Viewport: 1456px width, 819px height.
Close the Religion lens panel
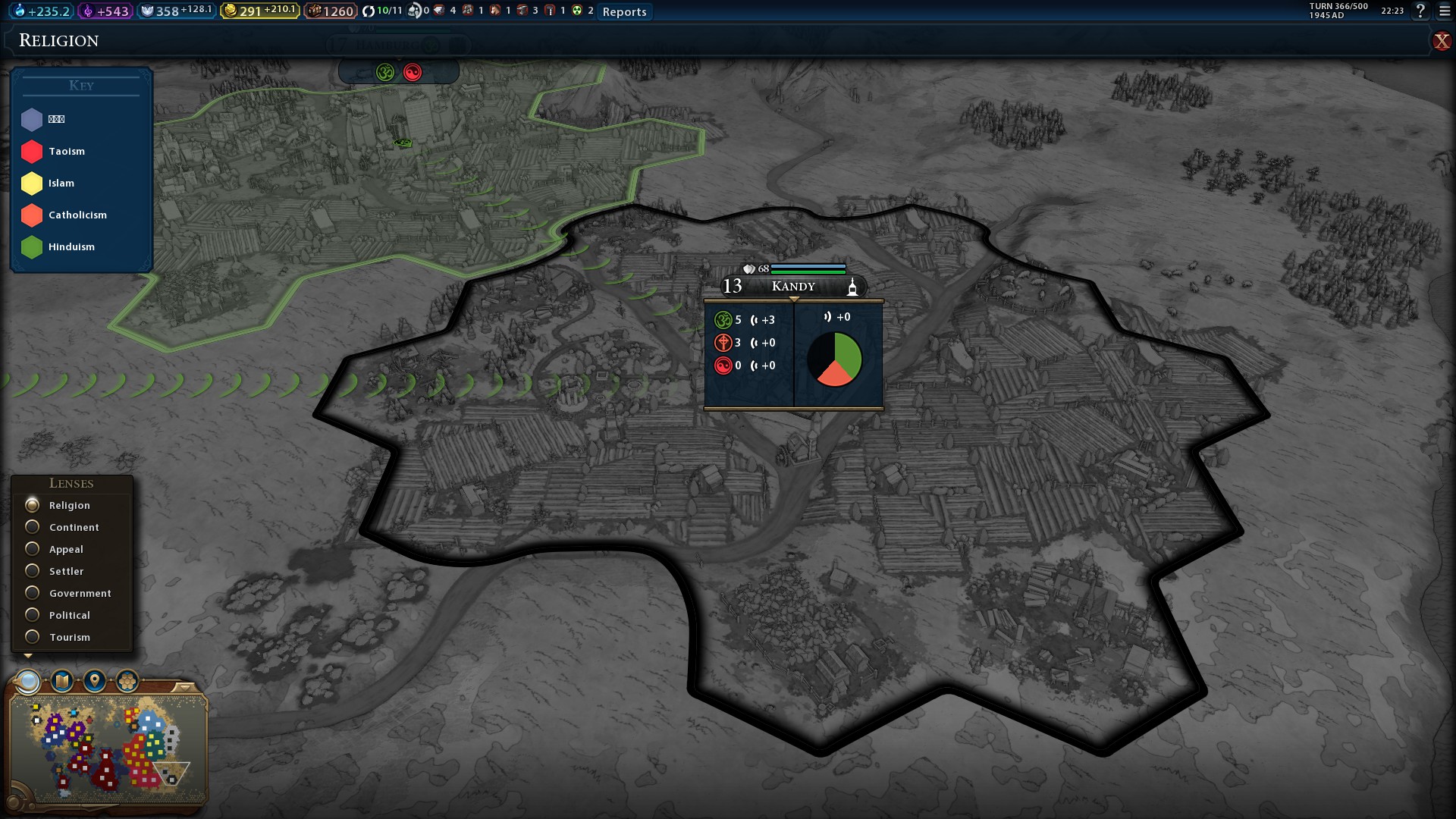(1442, 41)
